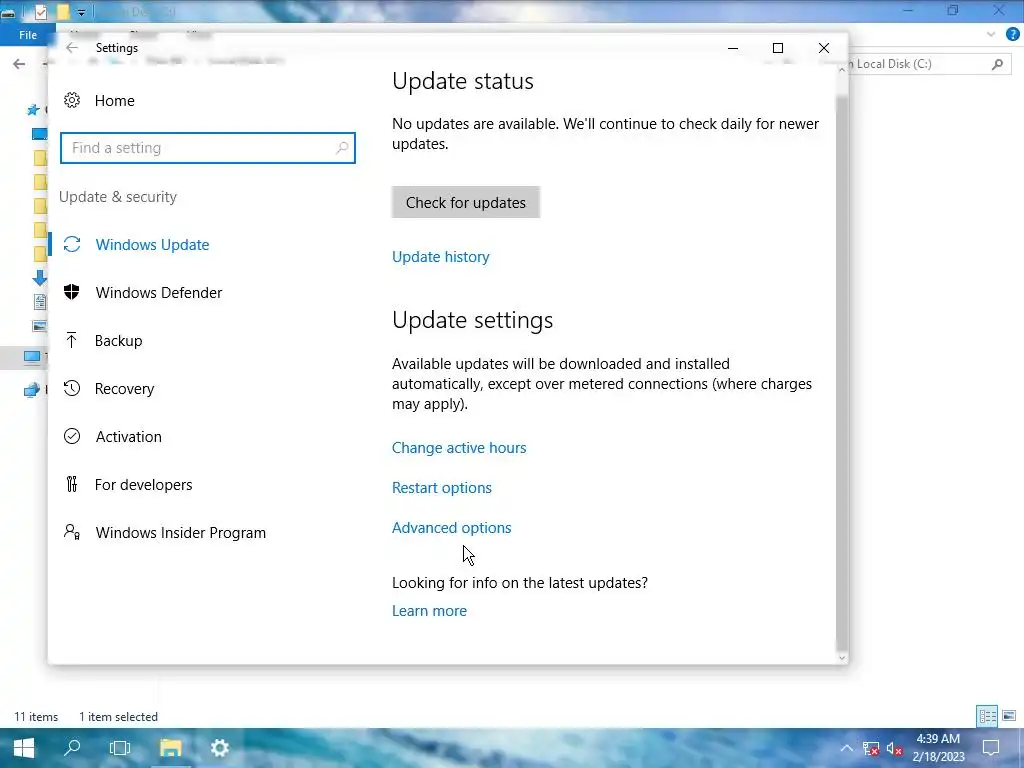Click the Activation checkmark circle icon
This screenshot has width=1024, height=768.
tap(72, 436)
